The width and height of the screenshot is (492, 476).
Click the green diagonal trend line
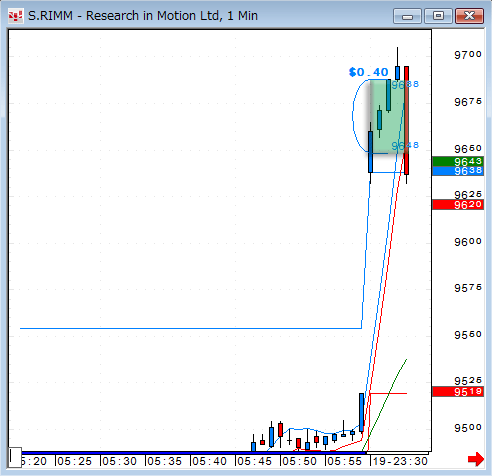[384, 405]
